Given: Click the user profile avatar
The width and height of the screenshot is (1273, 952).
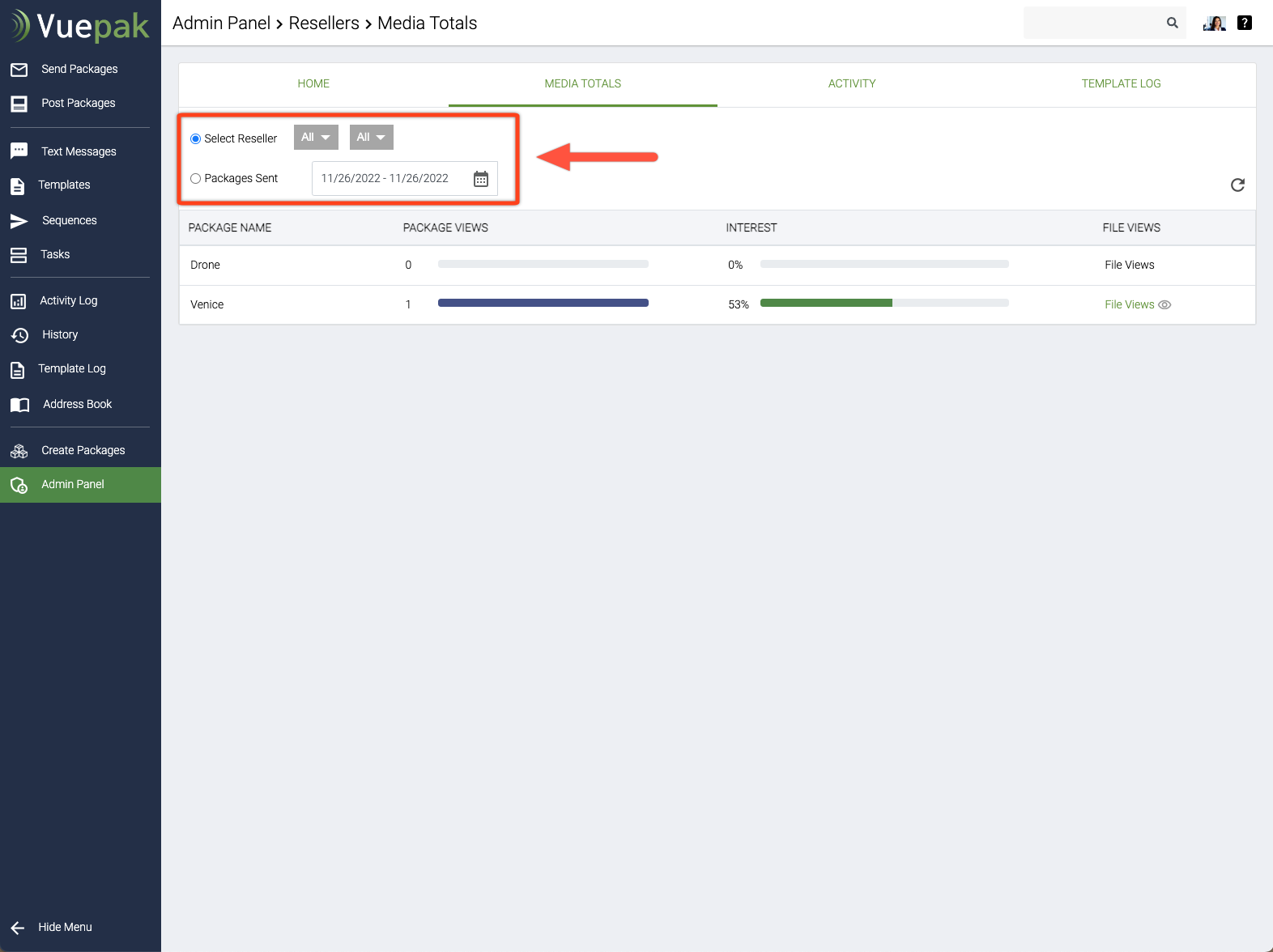Looking at the screenshot, I should 1214,23.
